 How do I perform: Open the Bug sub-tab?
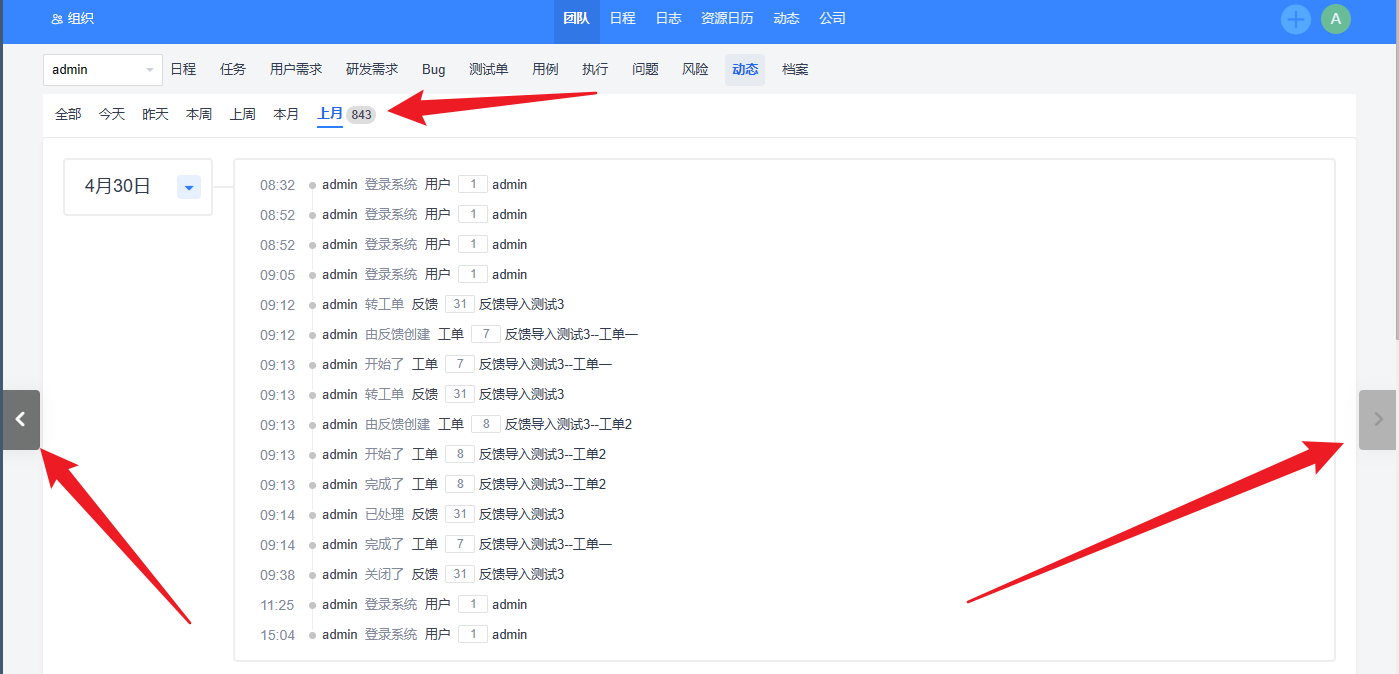click(x=433, y=70)
